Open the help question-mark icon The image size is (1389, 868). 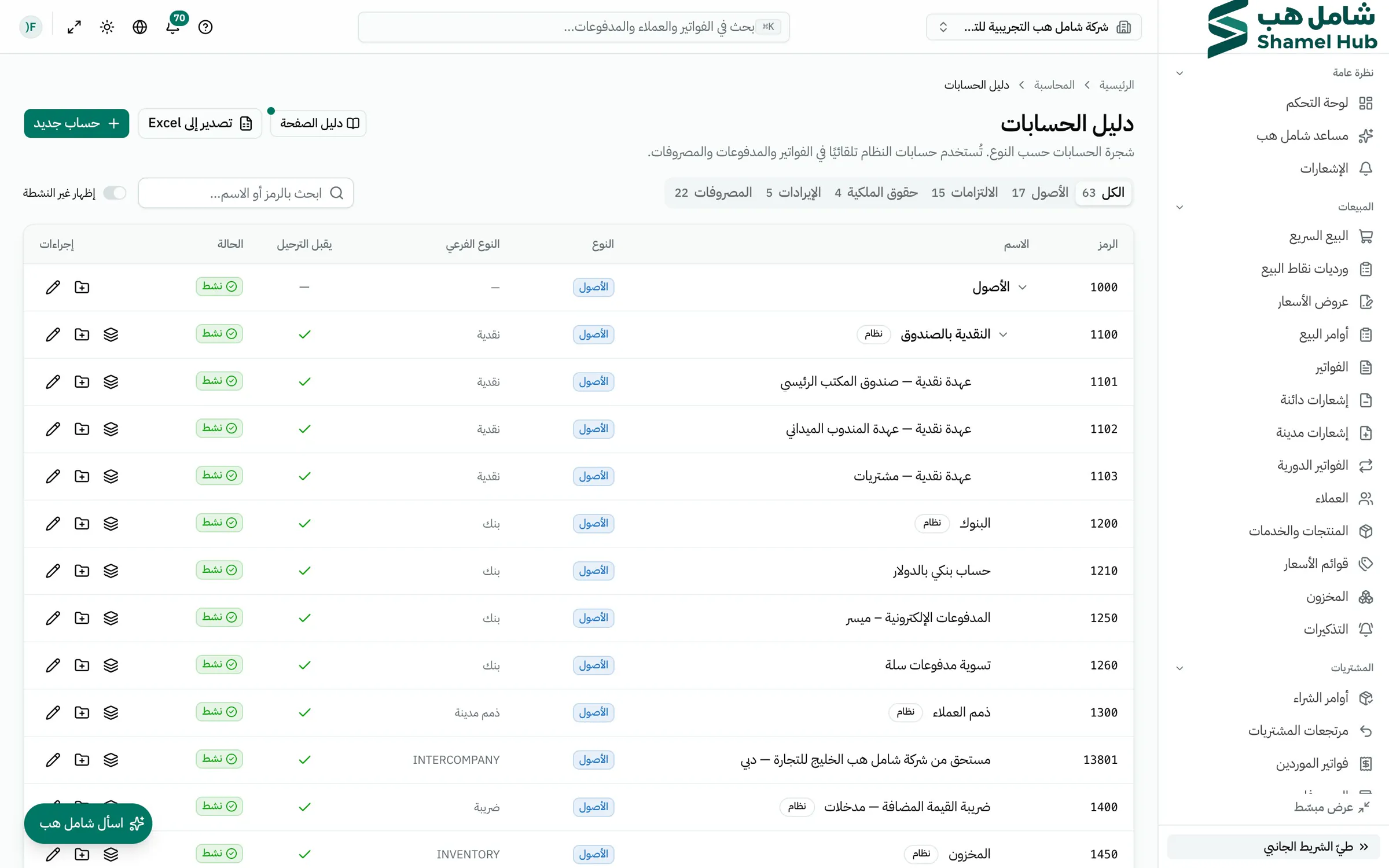click(x=205, y=27)
